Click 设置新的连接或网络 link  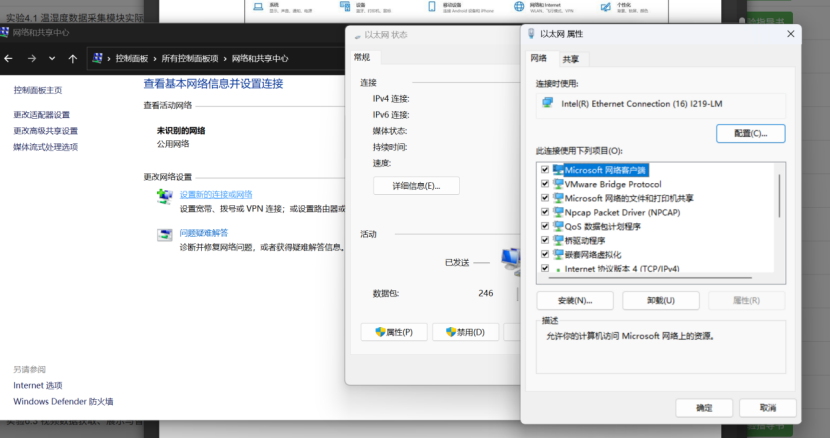tap(216, 194)
